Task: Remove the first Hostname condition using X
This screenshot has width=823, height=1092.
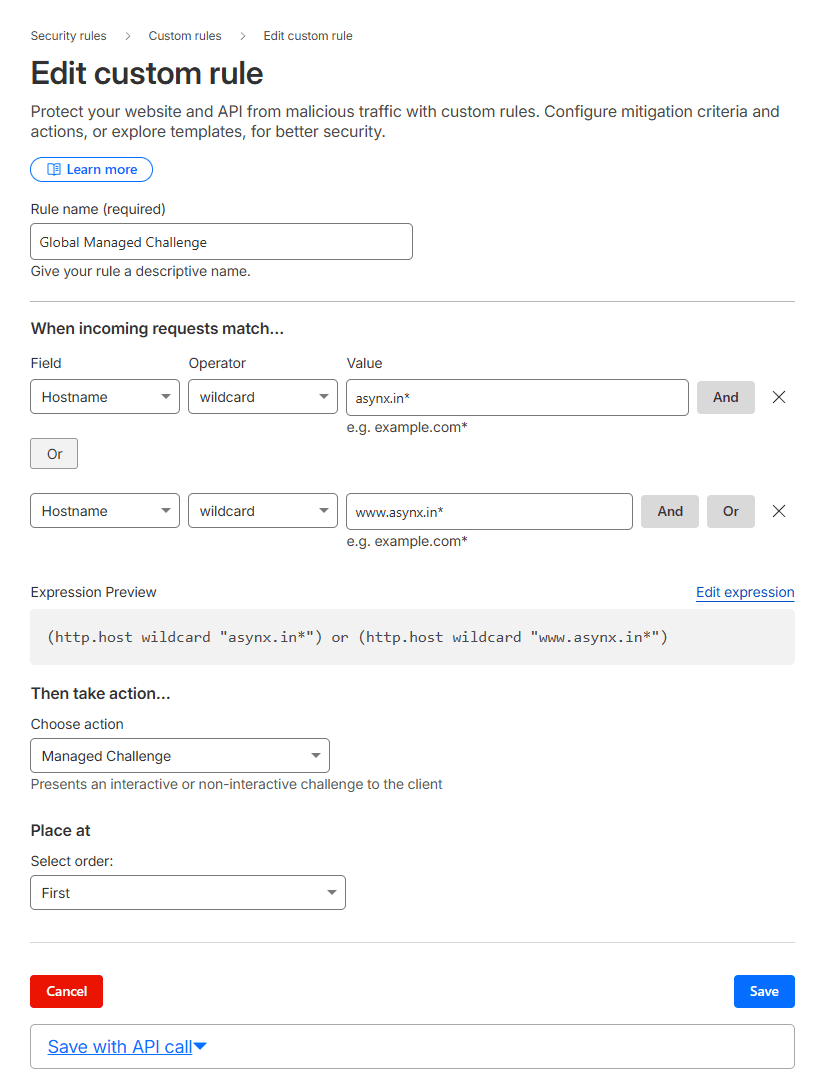Action: pos(779,397)
